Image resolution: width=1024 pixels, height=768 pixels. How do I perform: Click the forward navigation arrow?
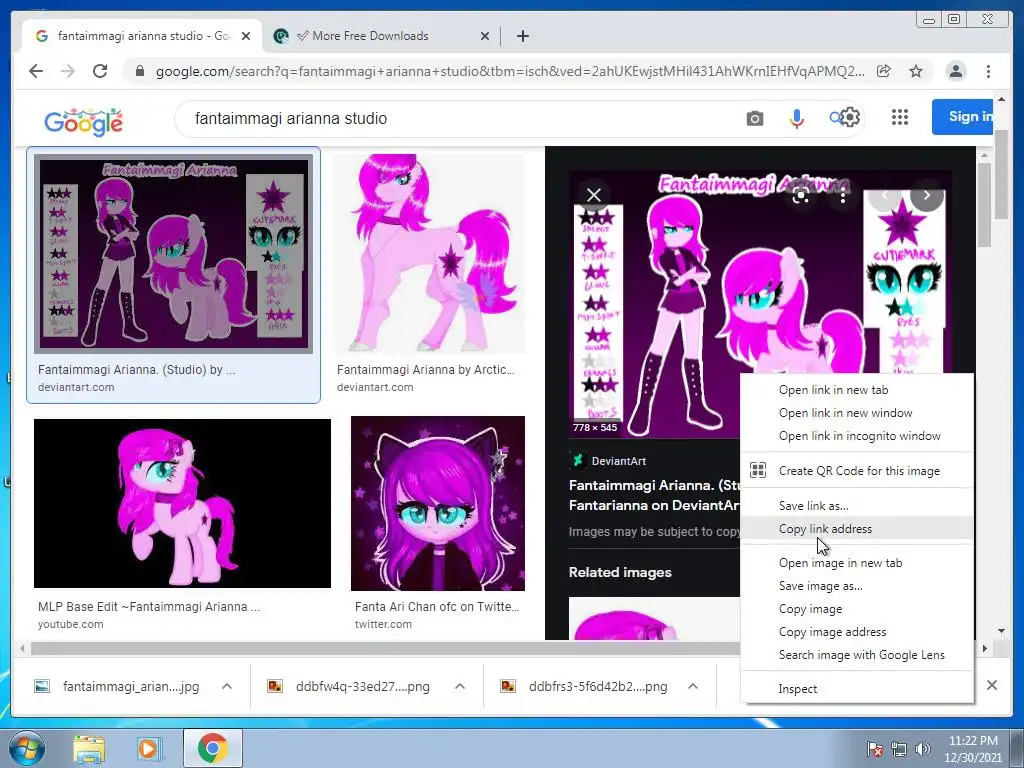coord(68,71)
